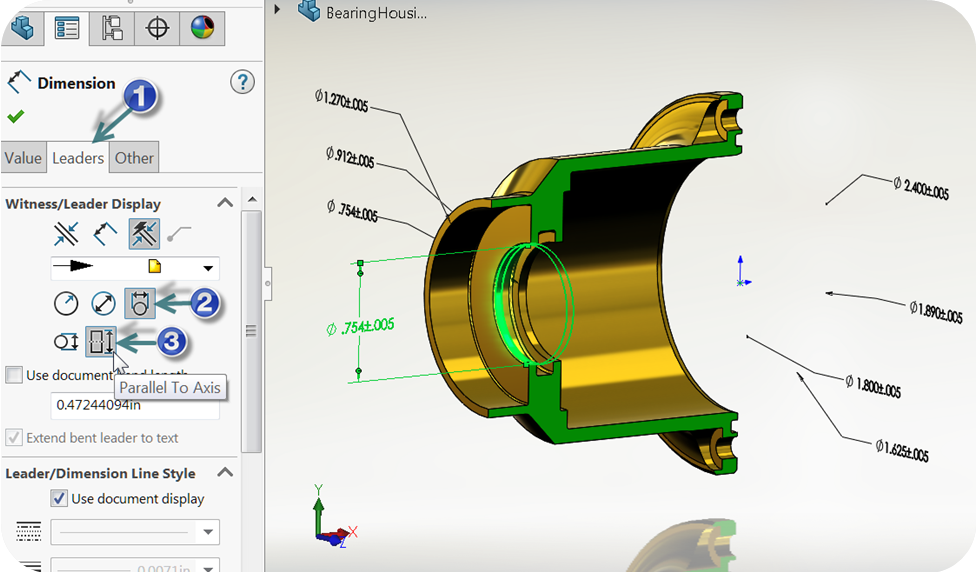Open the ConfigurationManager tab
The width and height of the screenshot is (976, 572).
tap(111, 28)
